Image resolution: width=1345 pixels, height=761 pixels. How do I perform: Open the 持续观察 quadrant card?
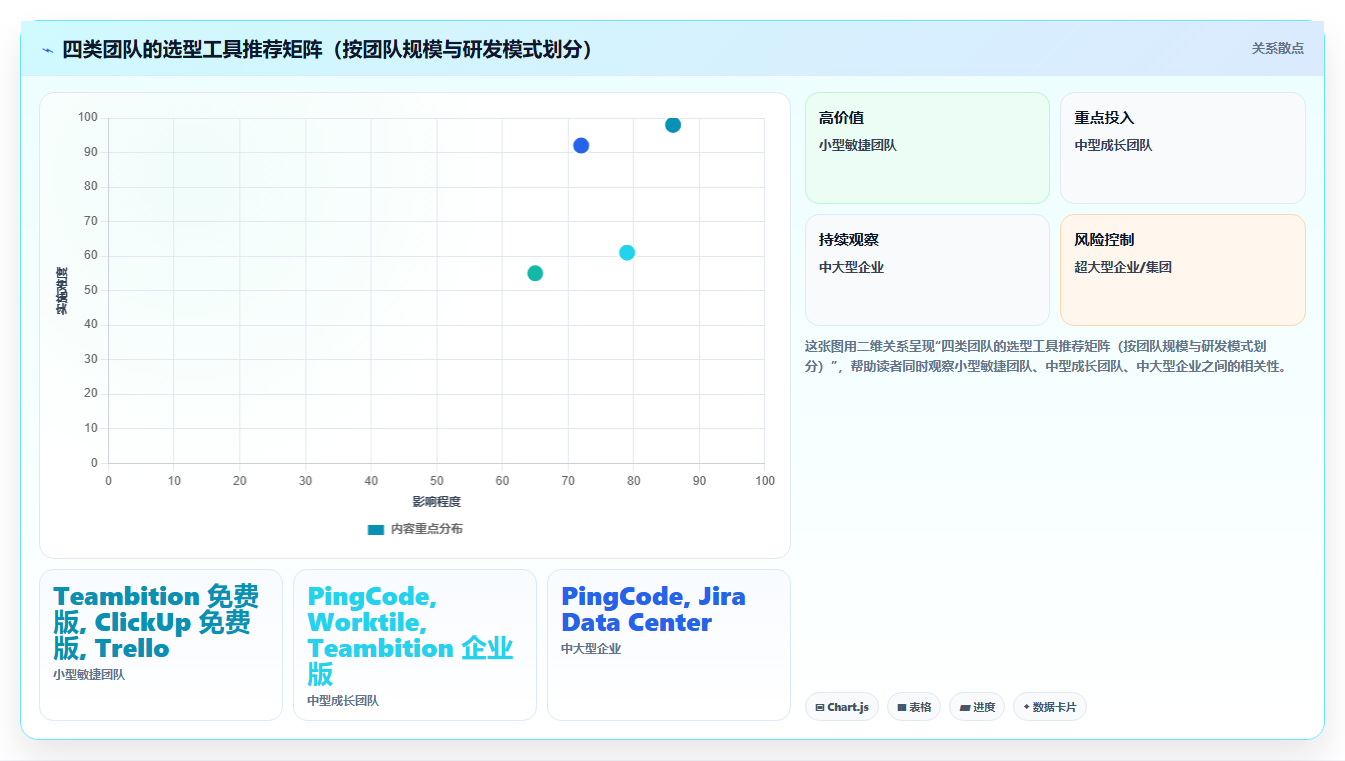pyautogui.click(x=927, y=270)
